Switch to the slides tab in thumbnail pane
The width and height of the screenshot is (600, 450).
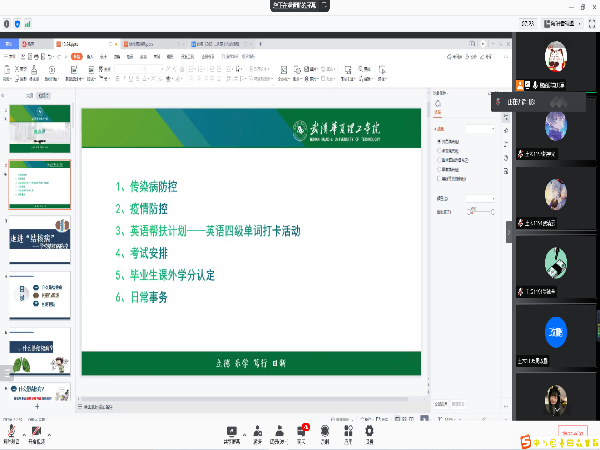[x=42, y=95]
